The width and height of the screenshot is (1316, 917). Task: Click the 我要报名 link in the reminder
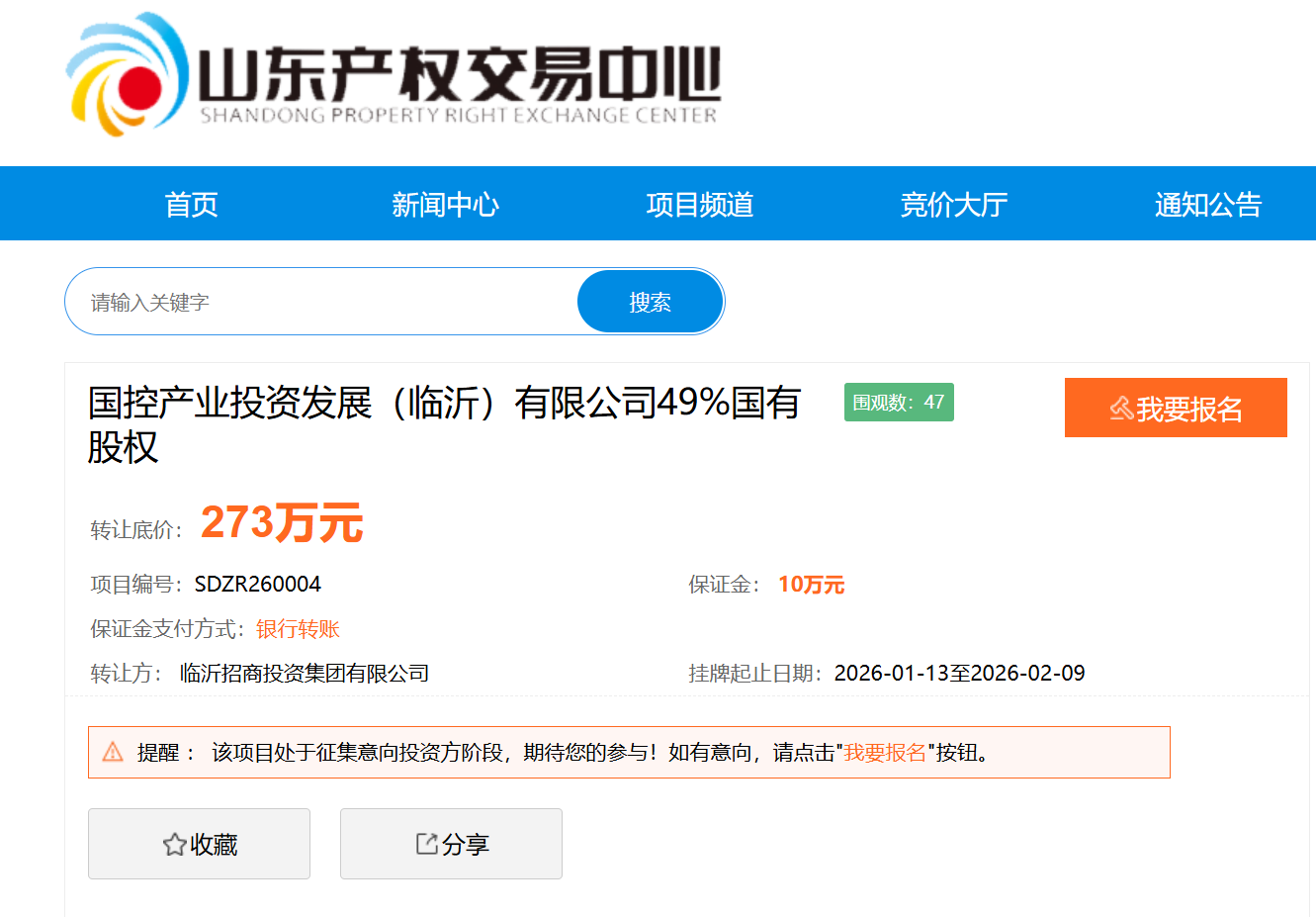[x=885, y=753]
